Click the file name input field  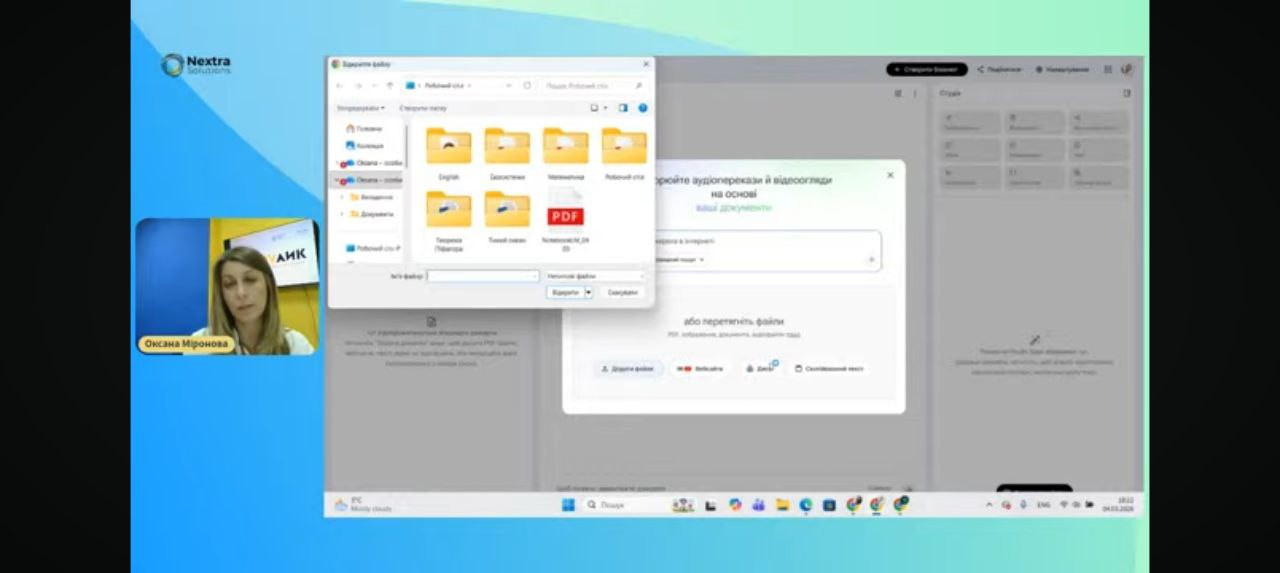pos(482,275)
